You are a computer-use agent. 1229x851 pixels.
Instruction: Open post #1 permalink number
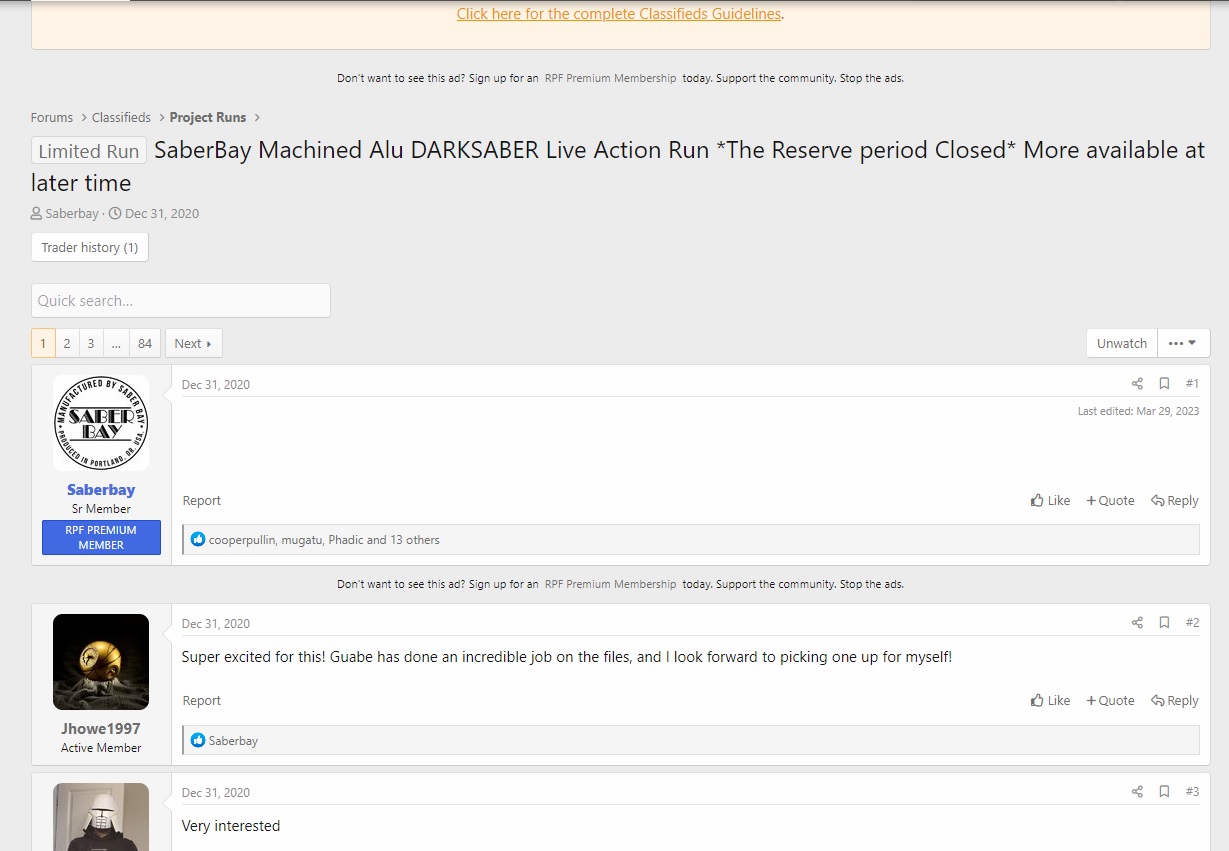pyautogui.click(x=1192, y=384)
